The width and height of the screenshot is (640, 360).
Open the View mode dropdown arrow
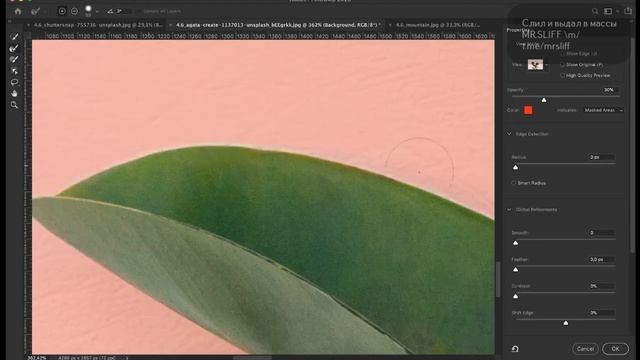[x=546, y=65]
